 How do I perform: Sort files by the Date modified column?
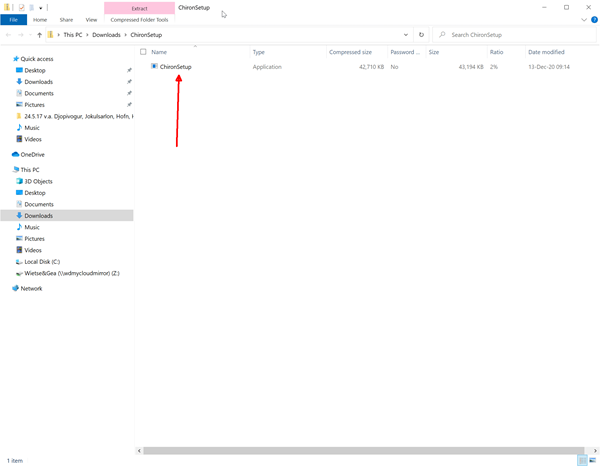[546, 52]
